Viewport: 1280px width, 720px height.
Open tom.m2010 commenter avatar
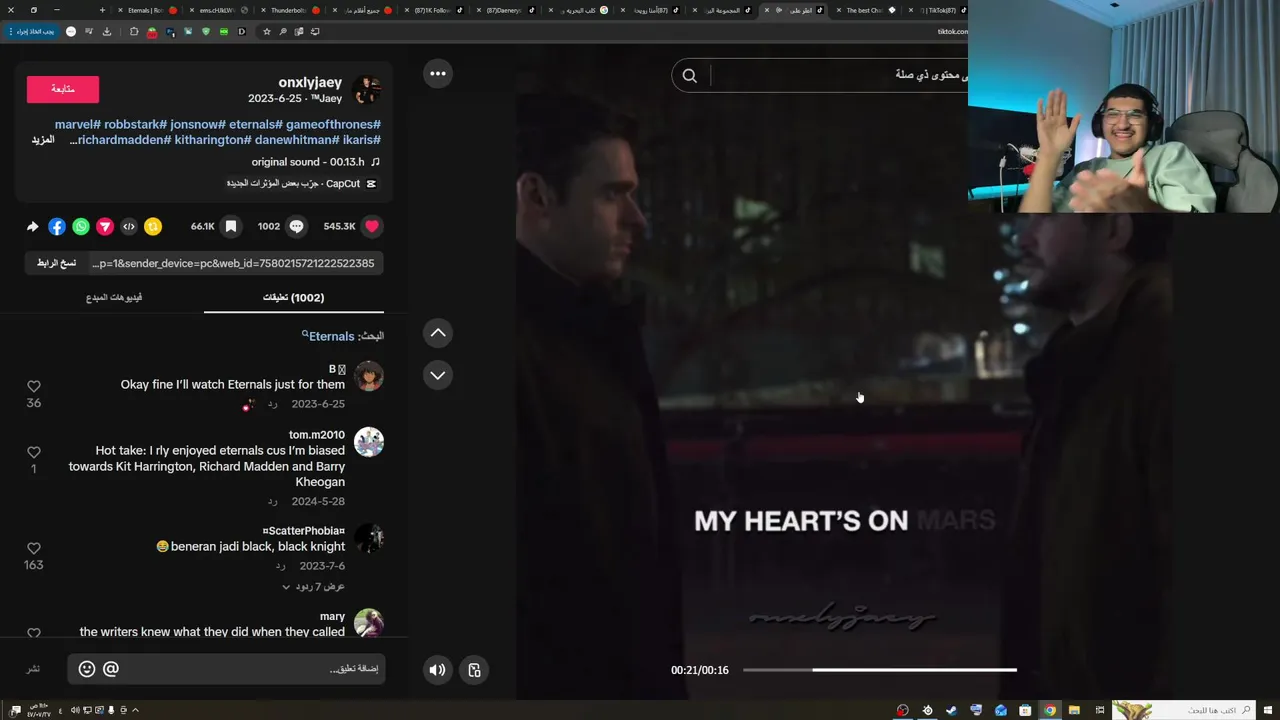[369, 442]
